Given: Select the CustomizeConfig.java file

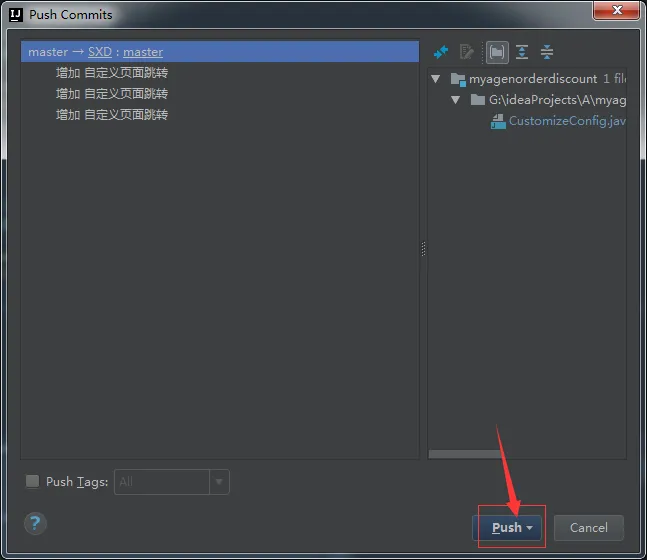Looking at the screenshot, I should tap(567, 121).
